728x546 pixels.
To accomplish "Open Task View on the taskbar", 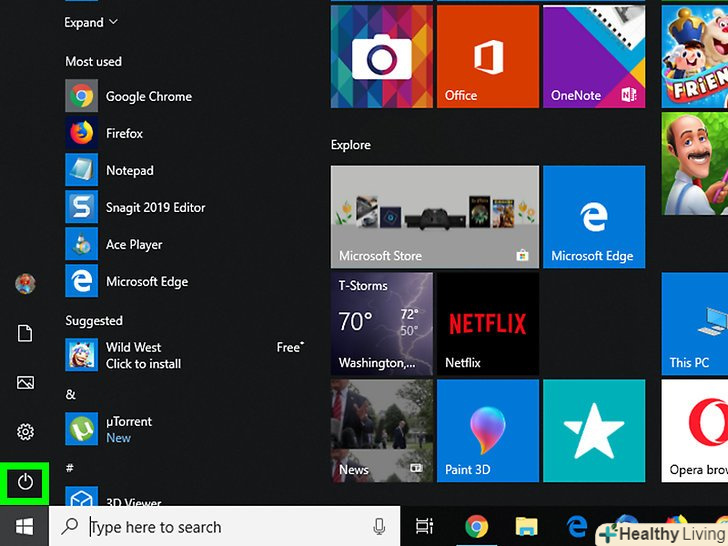I will 425,526.
